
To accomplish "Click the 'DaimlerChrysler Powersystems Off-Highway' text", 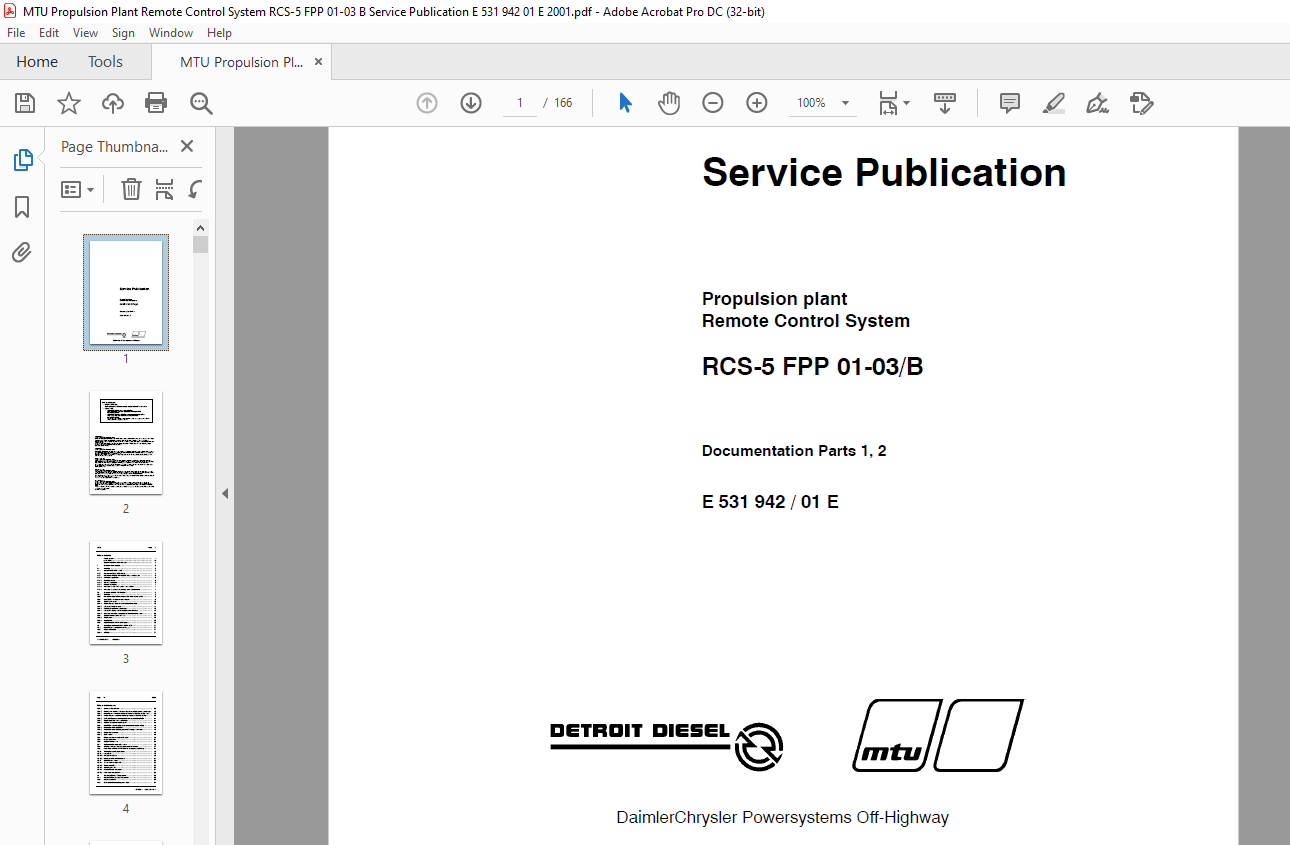I will click(x=782, y=818).
